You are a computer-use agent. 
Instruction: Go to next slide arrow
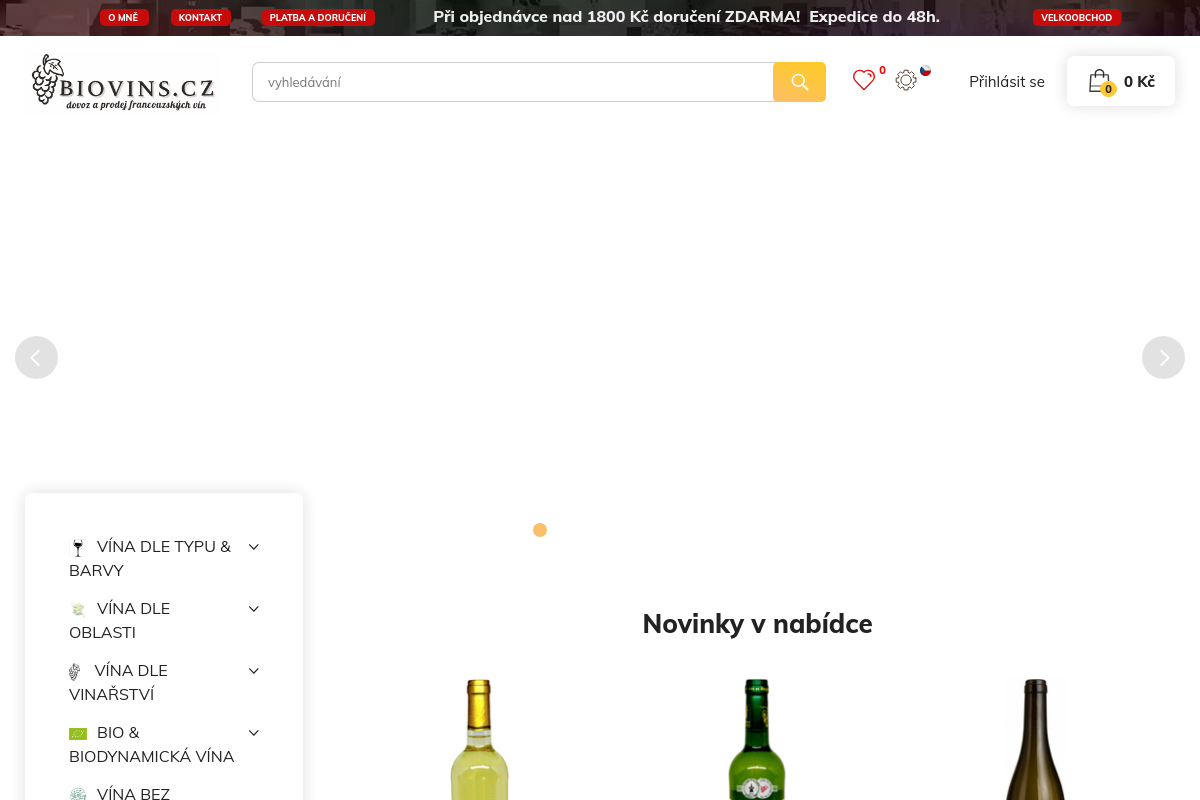point(1163,357)
